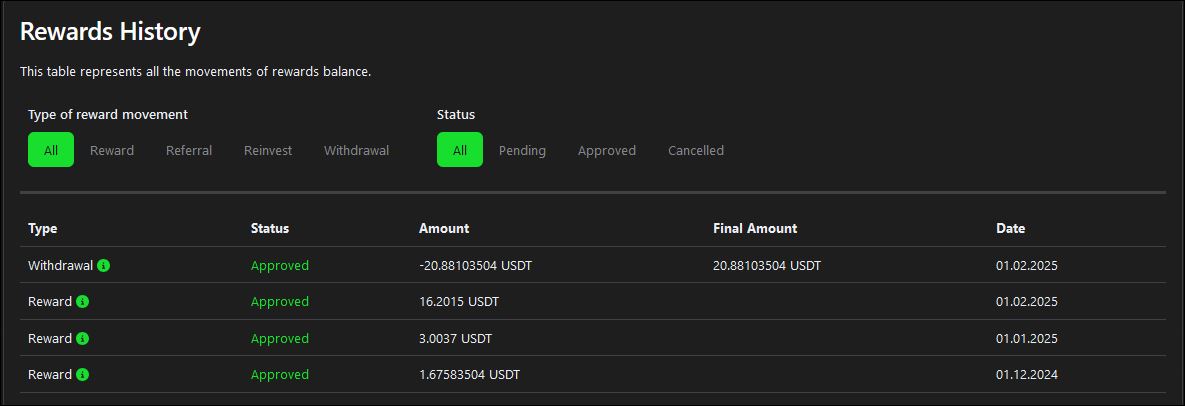Image resolution: width=1185 pixels, height=406 pixels.
Task: Click info icon beside 1.67583504 USDT reward
Action: click(x=82, y=374)
